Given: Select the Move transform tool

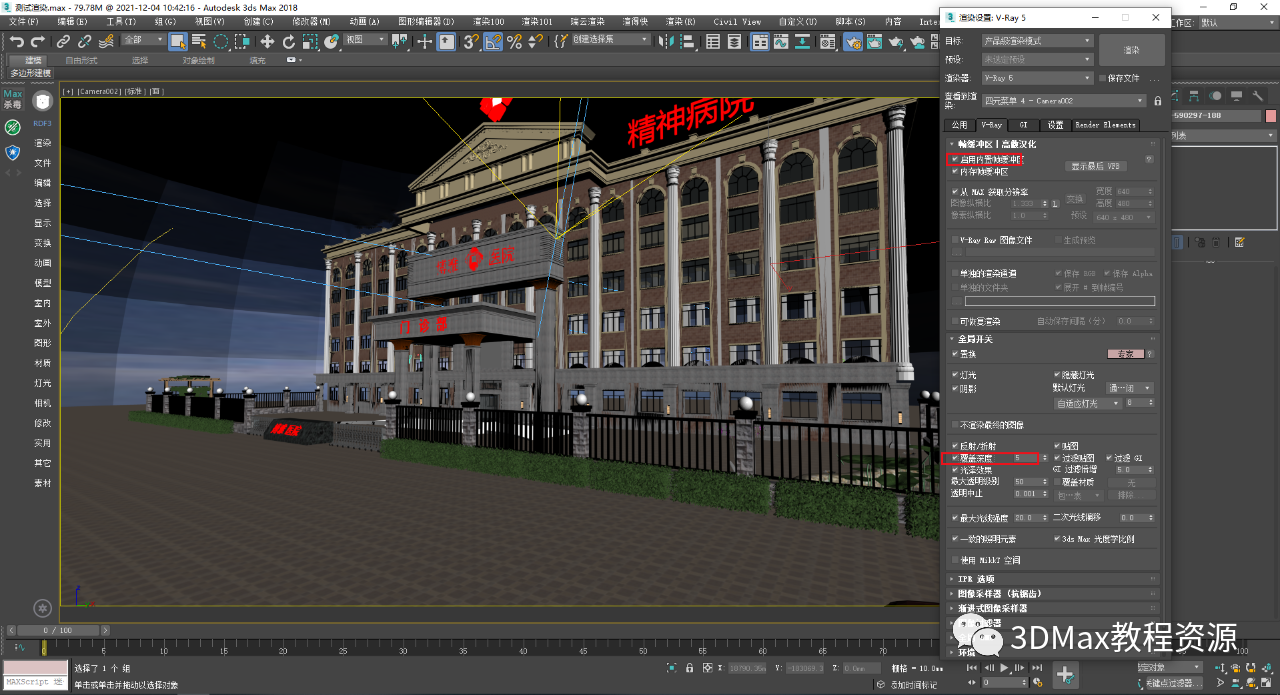Looking at the screenshot, I should tap(267, 41).
